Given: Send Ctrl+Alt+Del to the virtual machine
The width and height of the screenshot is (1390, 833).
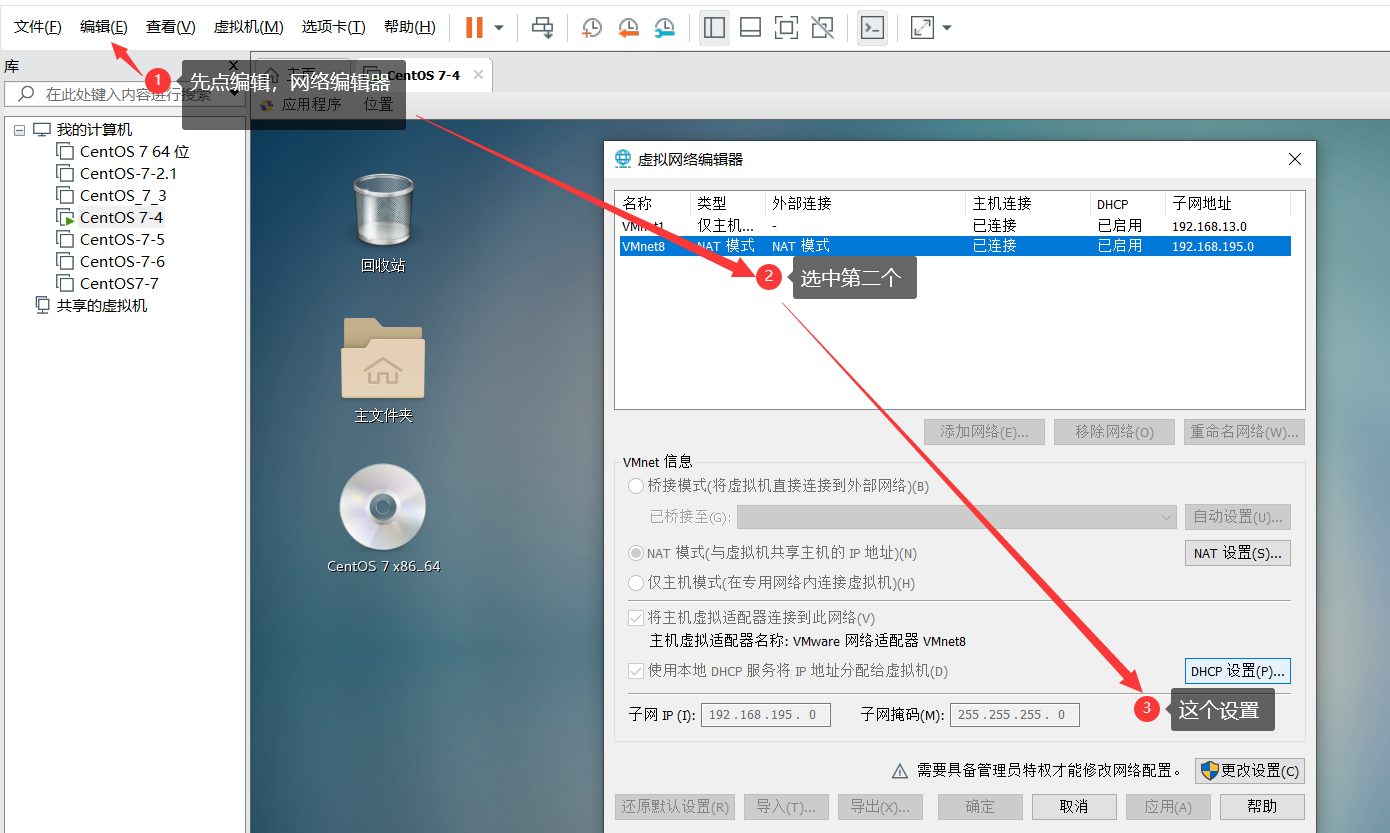Looking at the screenshot, I should pyautogui.click(x=543, y=28).
